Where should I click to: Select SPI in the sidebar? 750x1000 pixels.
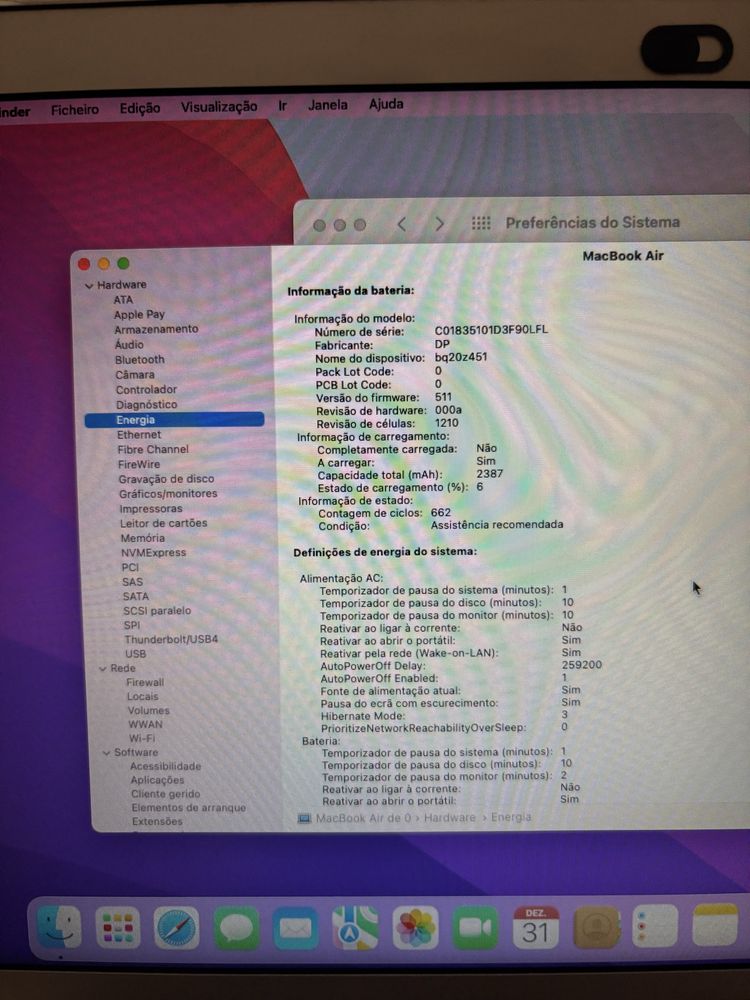[131, 626]
